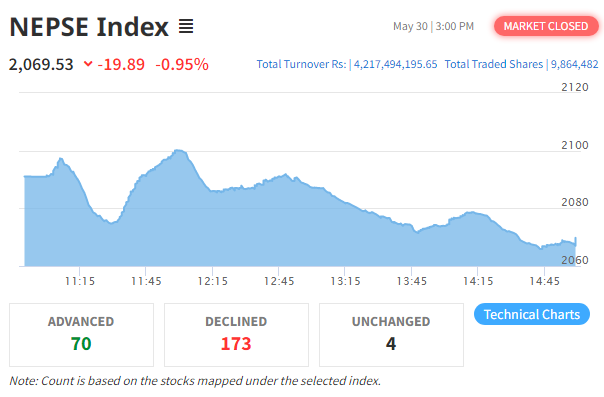The width and height of the screenshot is (604, 397).
Task: Click the 12:45 time axis label
Action: tap(279, 281)
